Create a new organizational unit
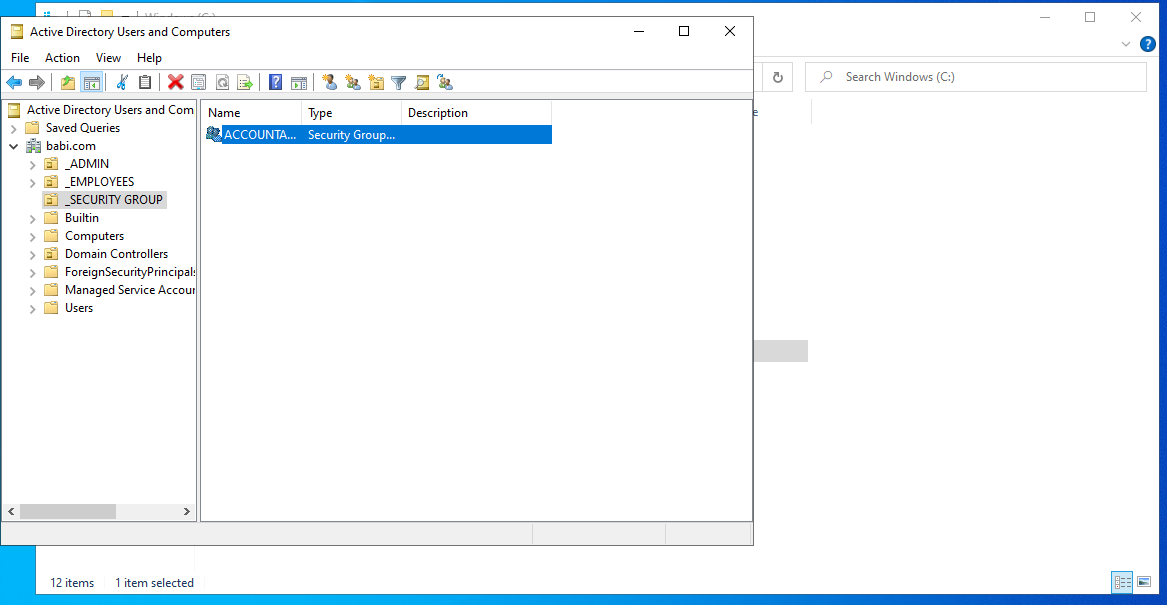Image resolution: width=1167 pixels, height=605 pixels. [377, 82]
